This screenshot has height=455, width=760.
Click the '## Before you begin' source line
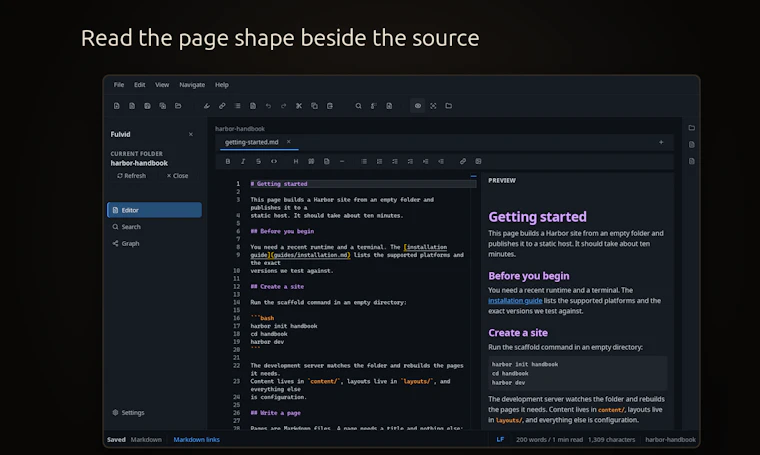tap(282, 231)
